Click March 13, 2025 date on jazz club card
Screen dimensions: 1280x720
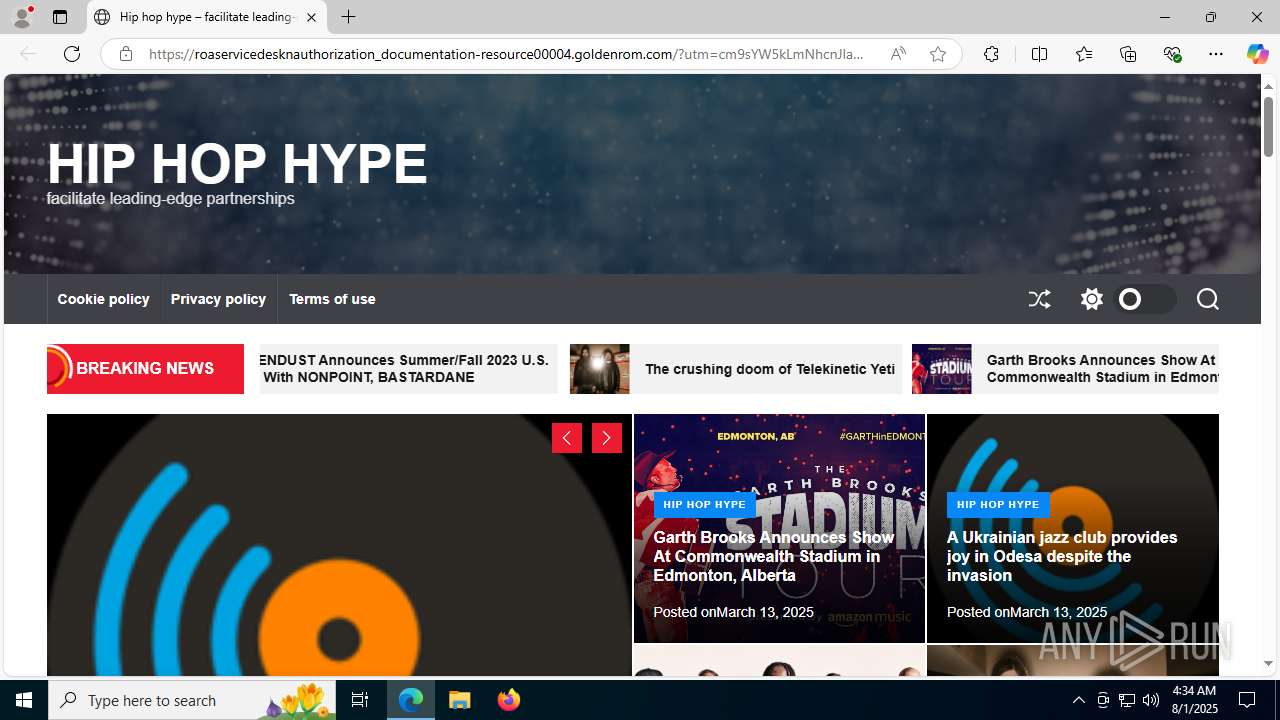coord(1059,612)
